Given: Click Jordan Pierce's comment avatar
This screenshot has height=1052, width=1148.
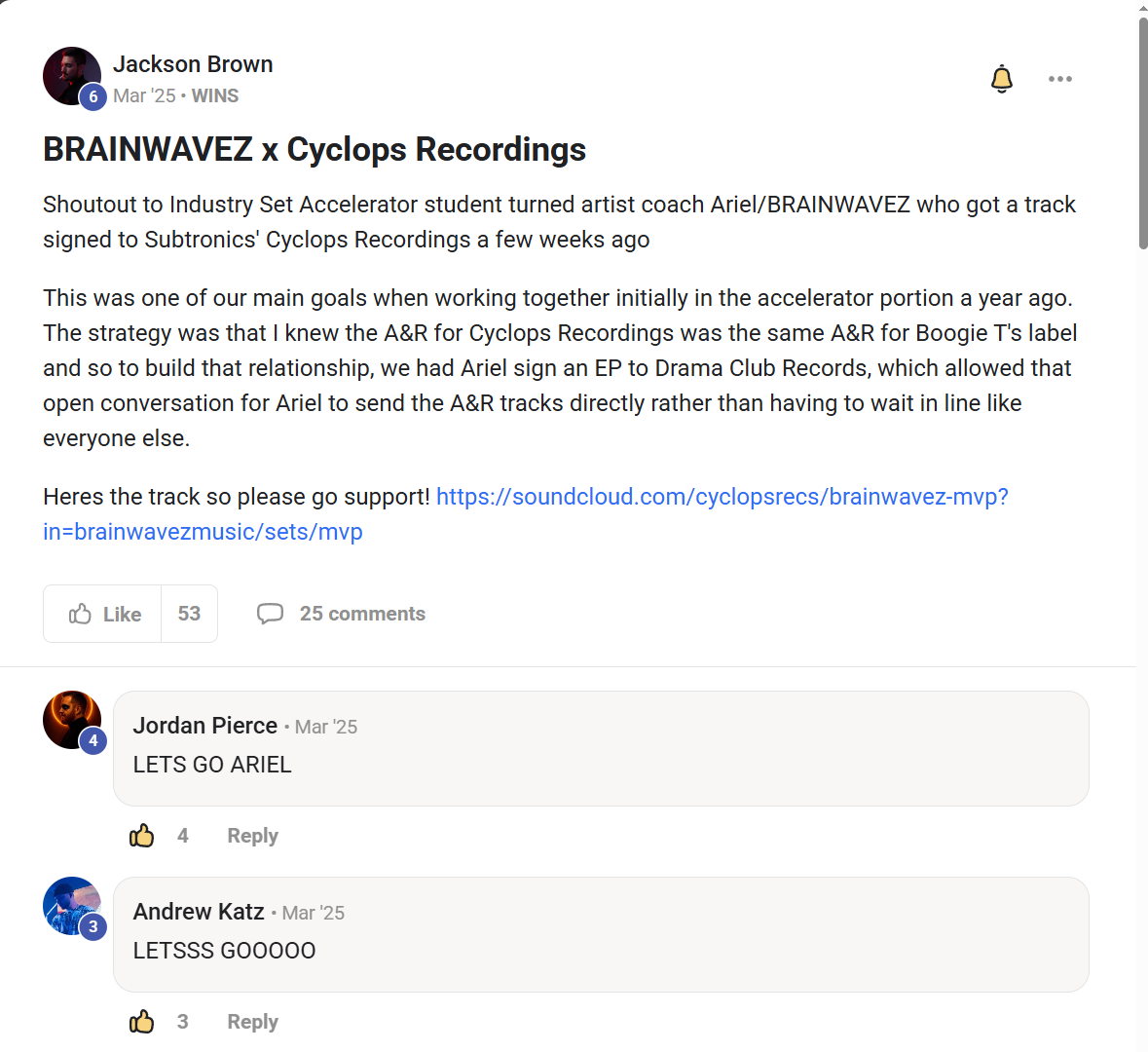Looking at the screenshot, I should (x=68, y=717).
